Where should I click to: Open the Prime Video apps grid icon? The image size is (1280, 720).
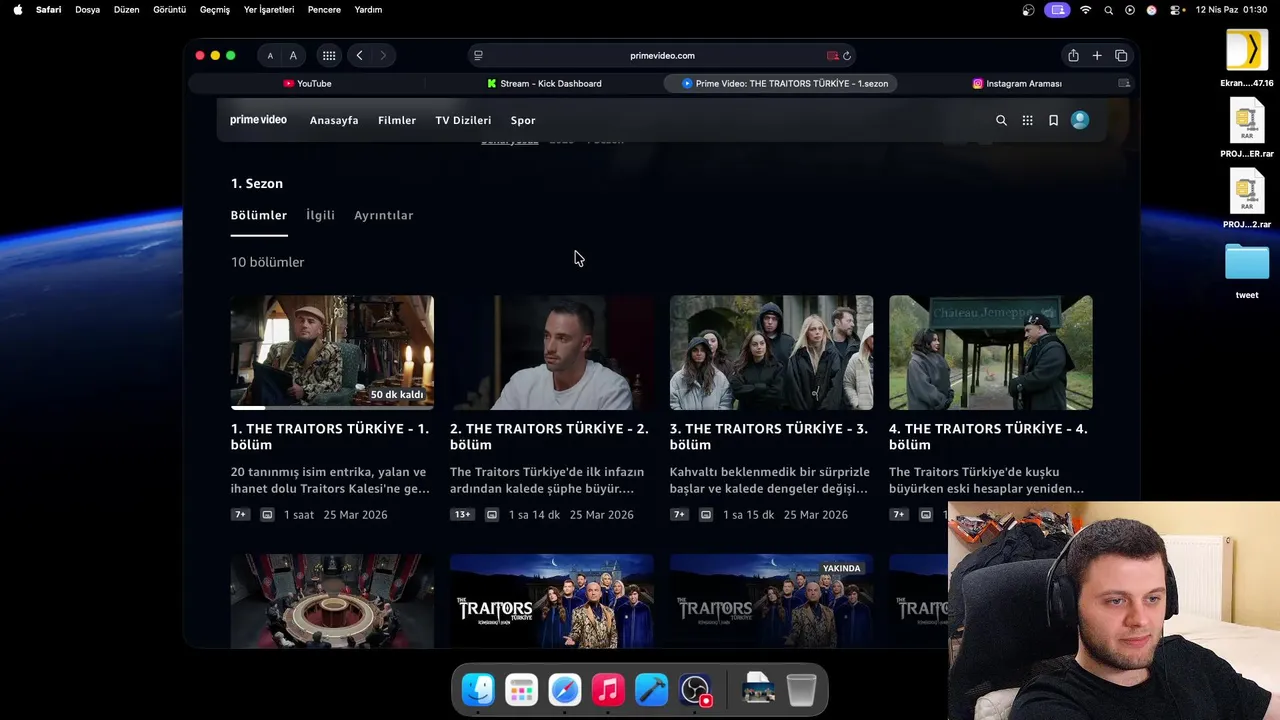click(1027, 120)
